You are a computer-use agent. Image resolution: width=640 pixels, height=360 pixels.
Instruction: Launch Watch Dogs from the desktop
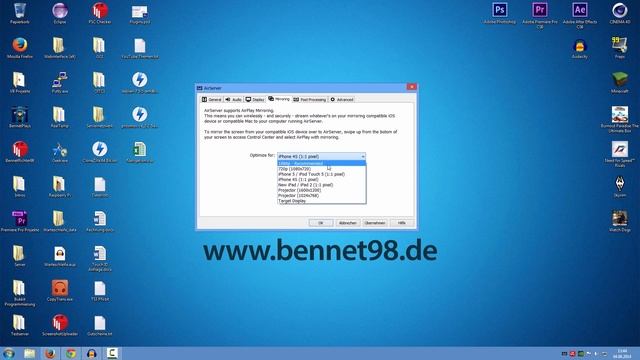(620, 222)
